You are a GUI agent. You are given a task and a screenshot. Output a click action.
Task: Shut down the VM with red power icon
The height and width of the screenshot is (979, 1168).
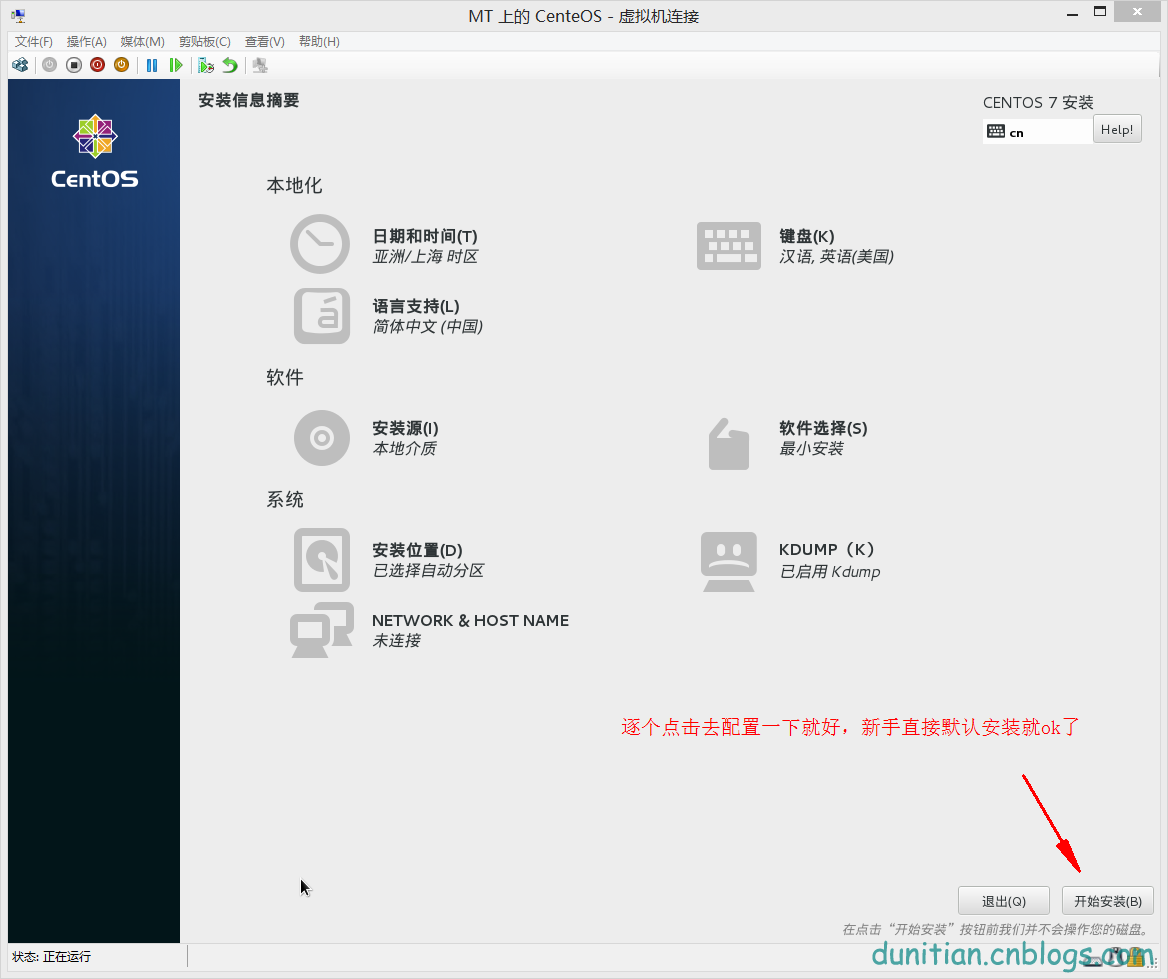[x=98, y=66]
